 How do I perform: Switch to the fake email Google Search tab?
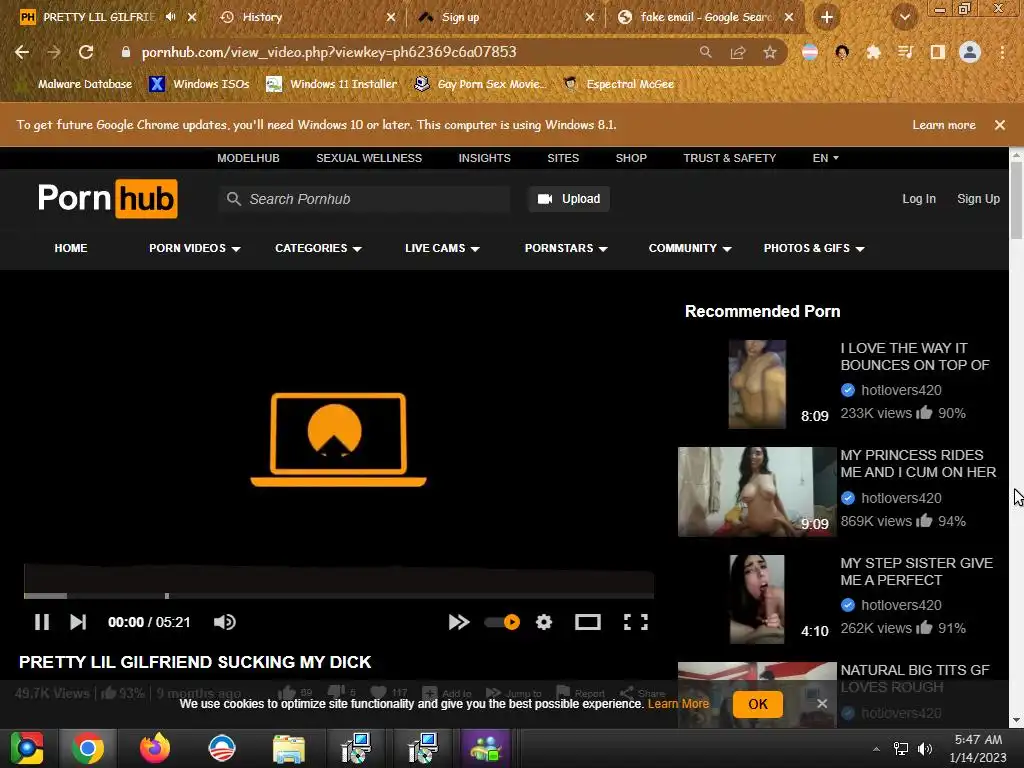705,18
